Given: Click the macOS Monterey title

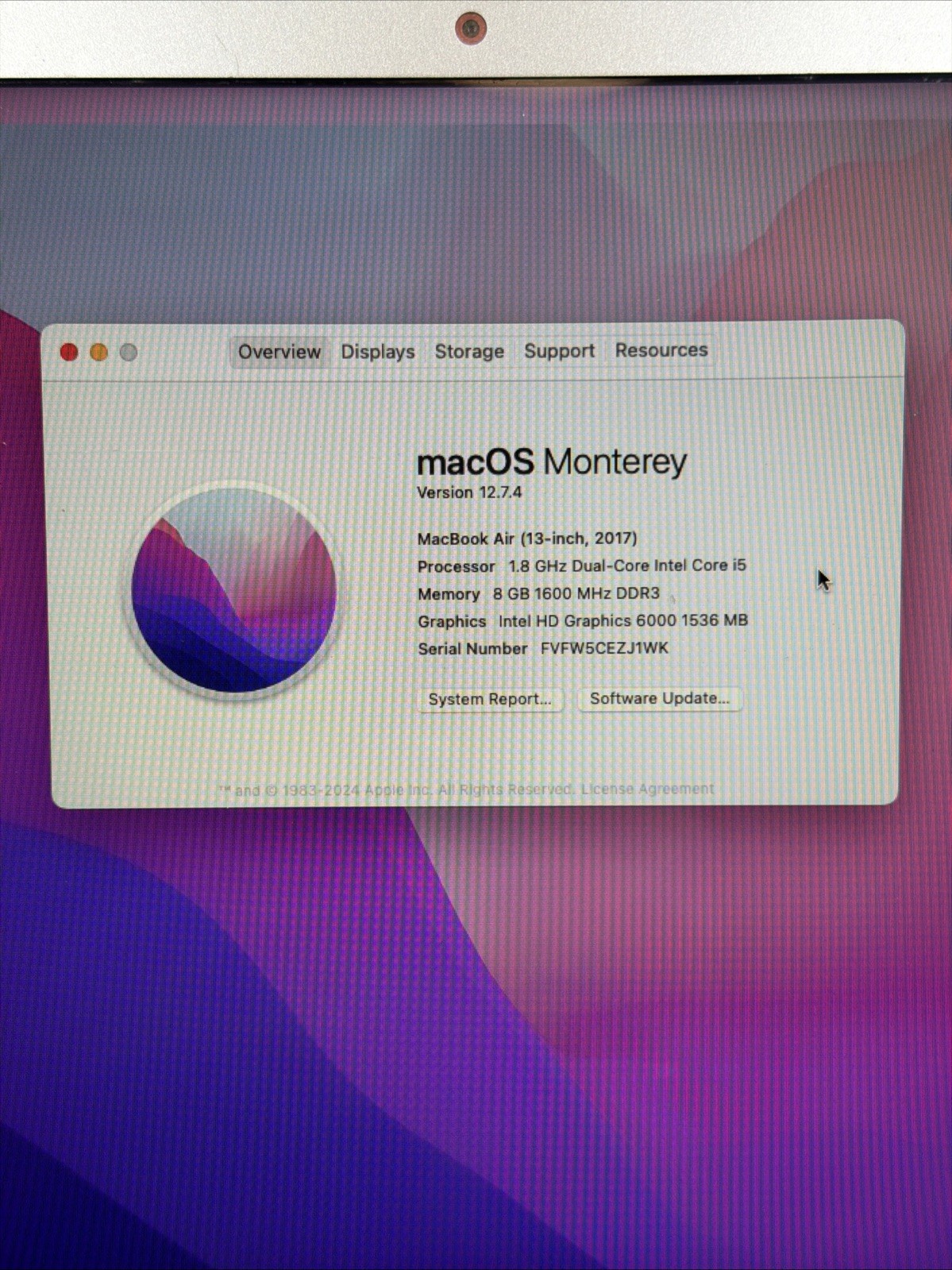Looking at the screenshot, I should point(552,461).
